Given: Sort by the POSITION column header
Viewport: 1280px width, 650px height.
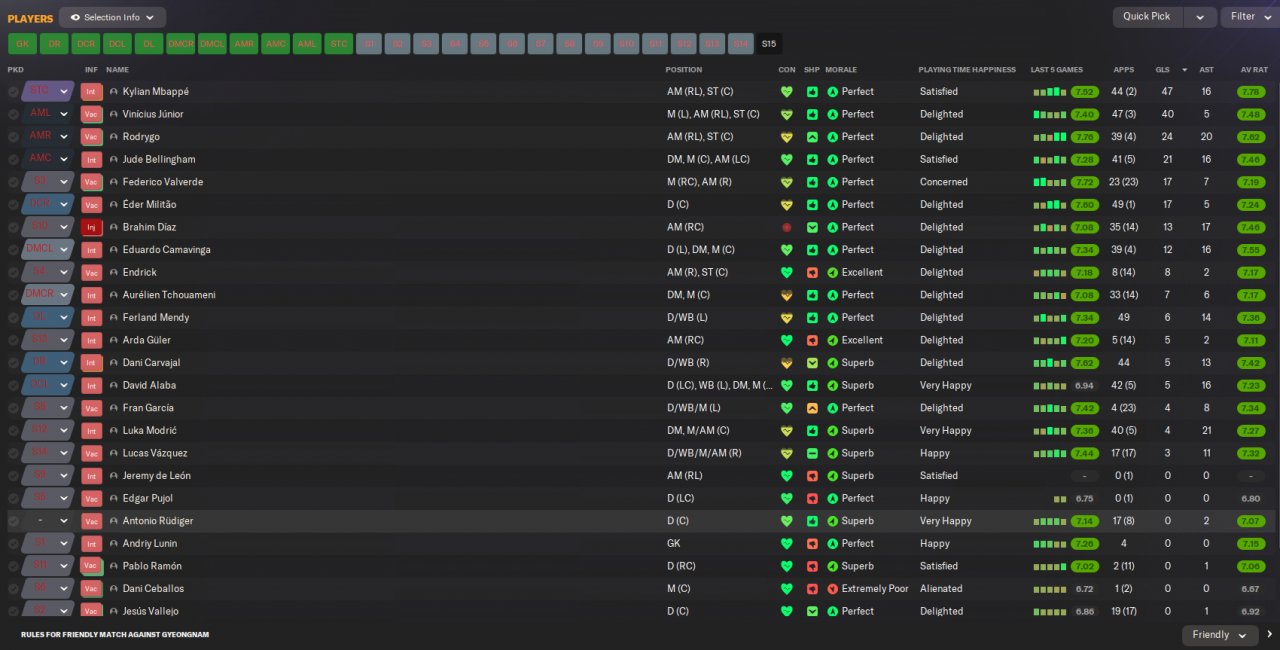Looking at the screenshot, I should click(684, 70).
